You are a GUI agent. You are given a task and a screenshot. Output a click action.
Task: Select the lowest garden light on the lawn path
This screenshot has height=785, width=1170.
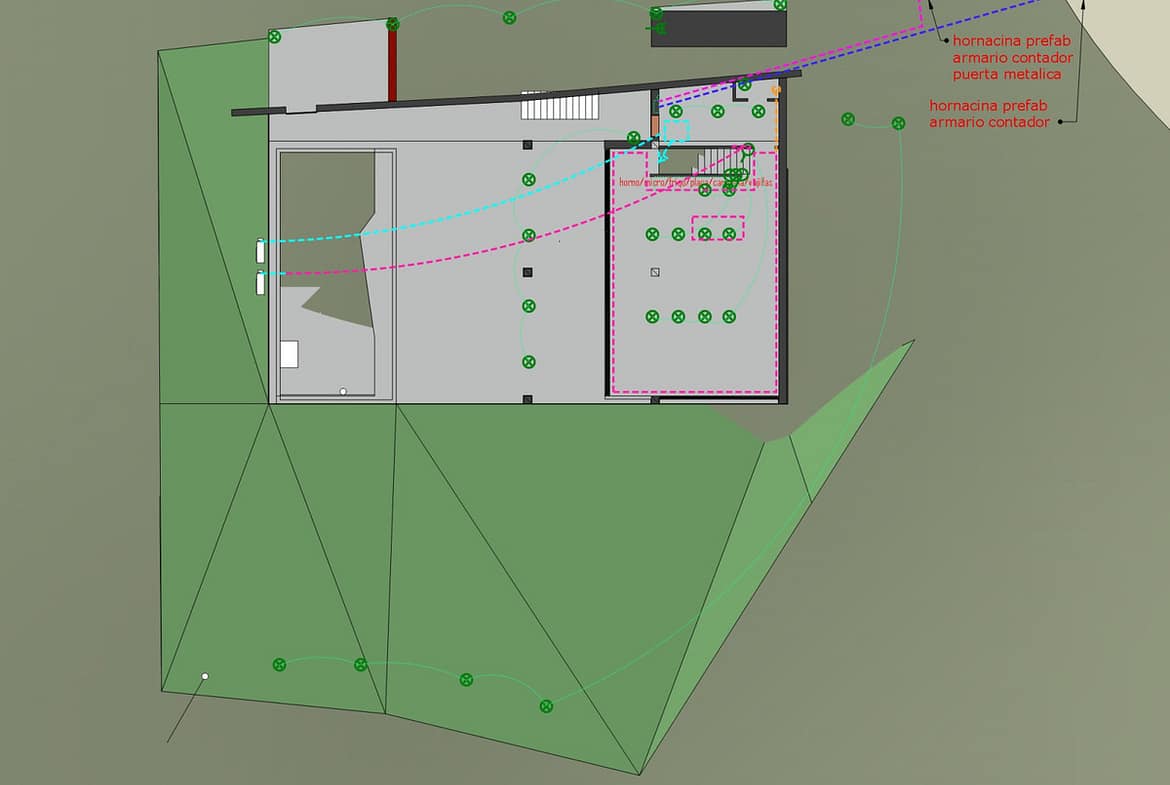coord(546,706)
